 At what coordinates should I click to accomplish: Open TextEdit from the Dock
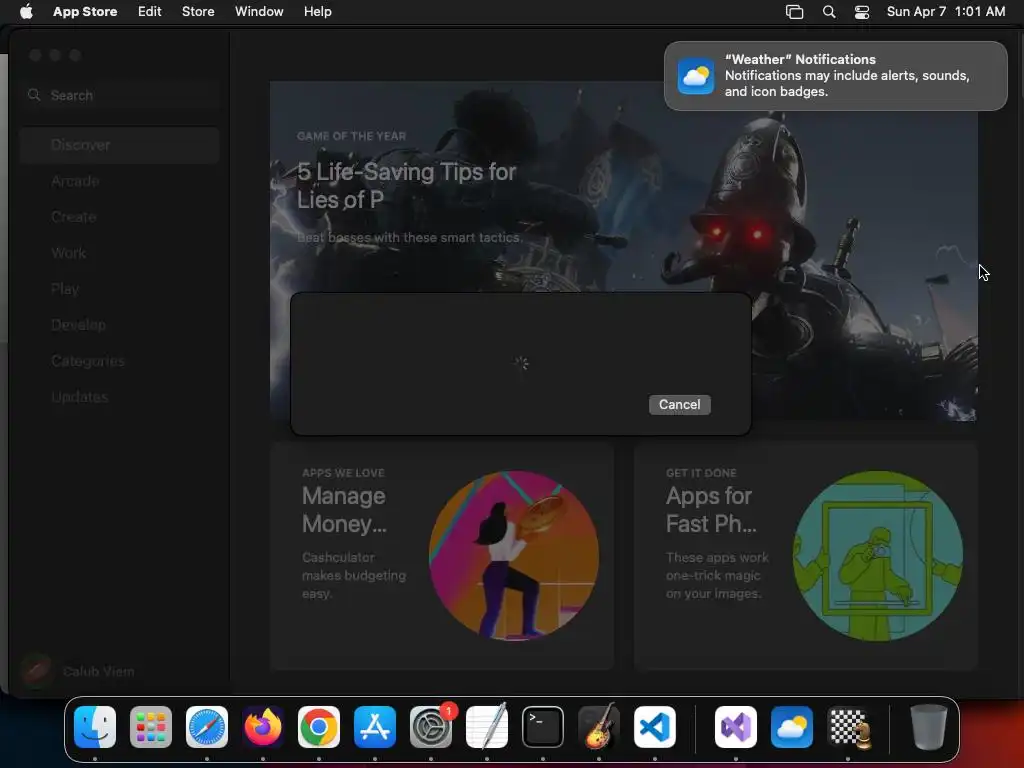pyautogui.click(x=487, y=727)
